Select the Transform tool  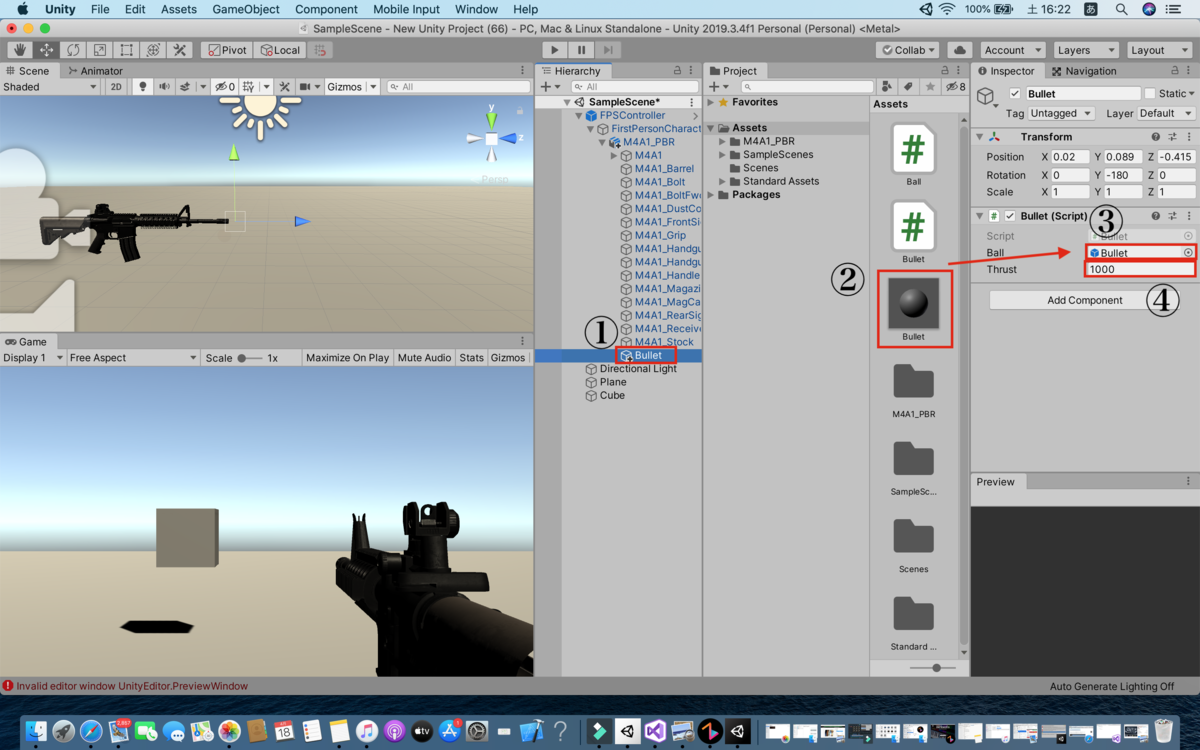(153, 50)
